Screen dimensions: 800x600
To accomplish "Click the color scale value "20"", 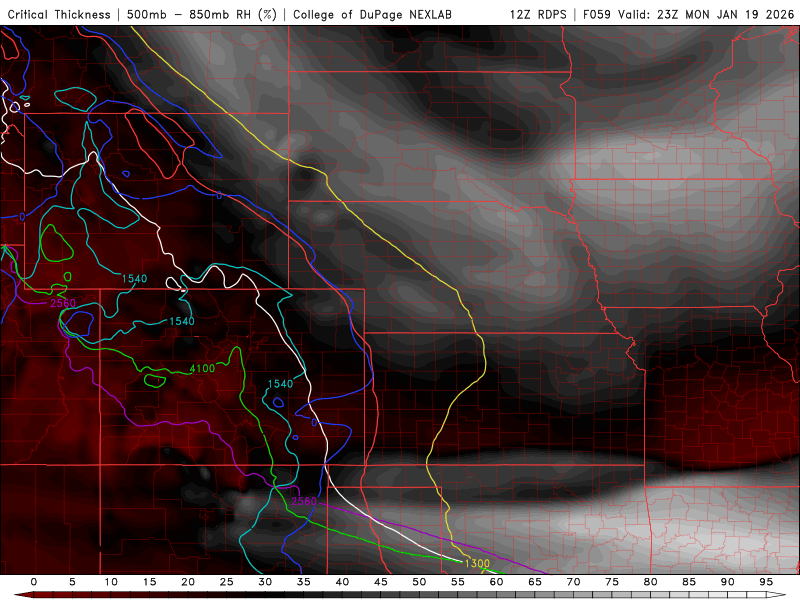I will [x=188, y=582].
